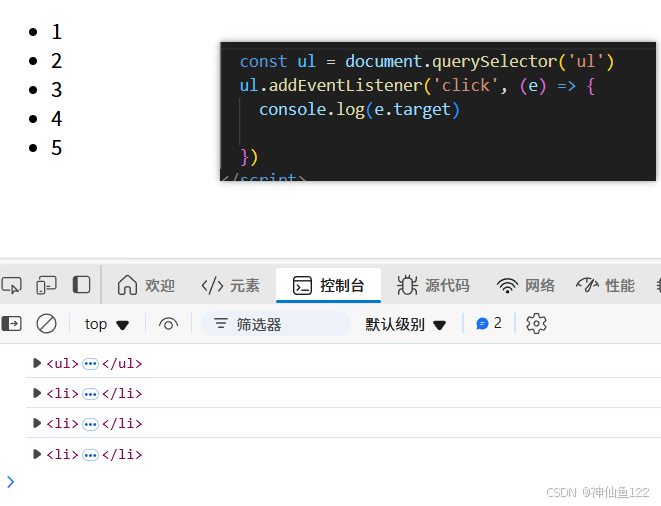This screenshot has height=506, width=661.
Task: Click the ellipsis badge inside the <ul> entry
Action: coord(90,363)
